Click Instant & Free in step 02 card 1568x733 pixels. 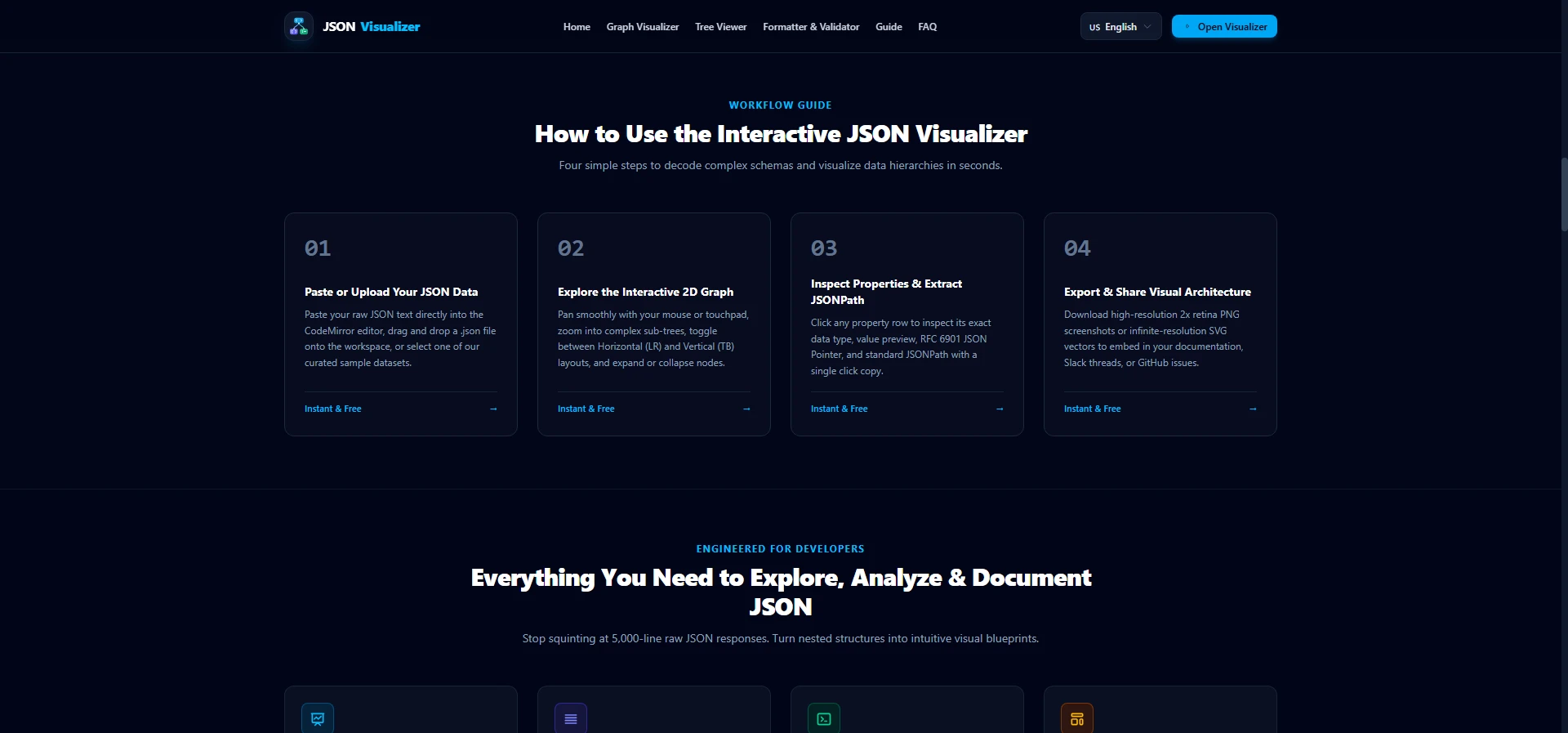point(586,409)
